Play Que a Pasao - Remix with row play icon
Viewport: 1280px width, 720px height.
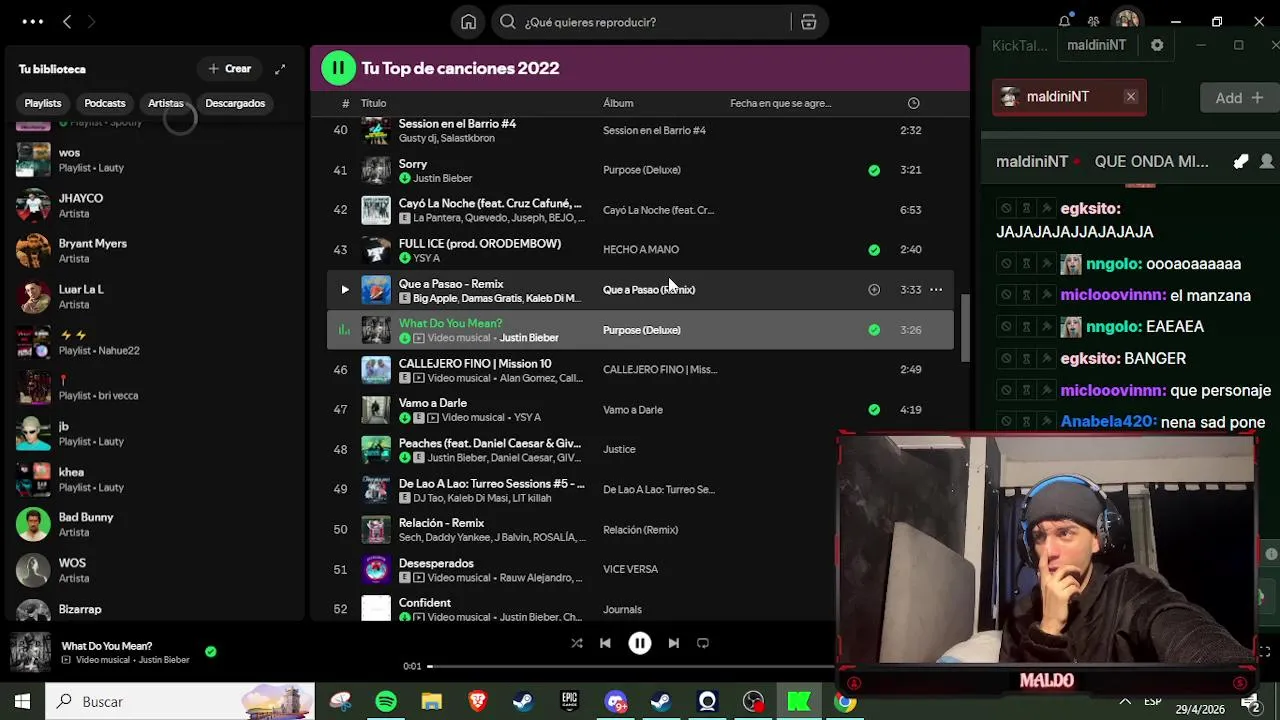(x=345, y=290)
